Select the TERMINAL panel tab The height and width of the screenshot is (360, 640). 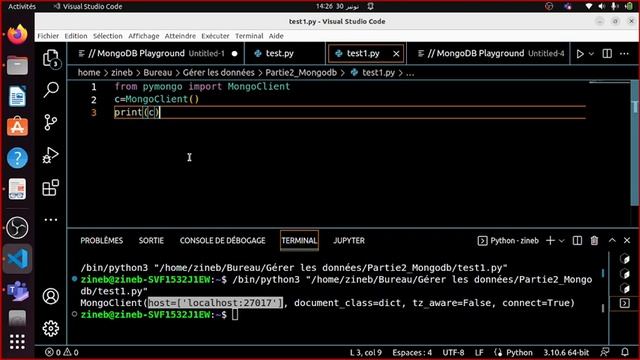pyautogui.click(x=299, y=241)
